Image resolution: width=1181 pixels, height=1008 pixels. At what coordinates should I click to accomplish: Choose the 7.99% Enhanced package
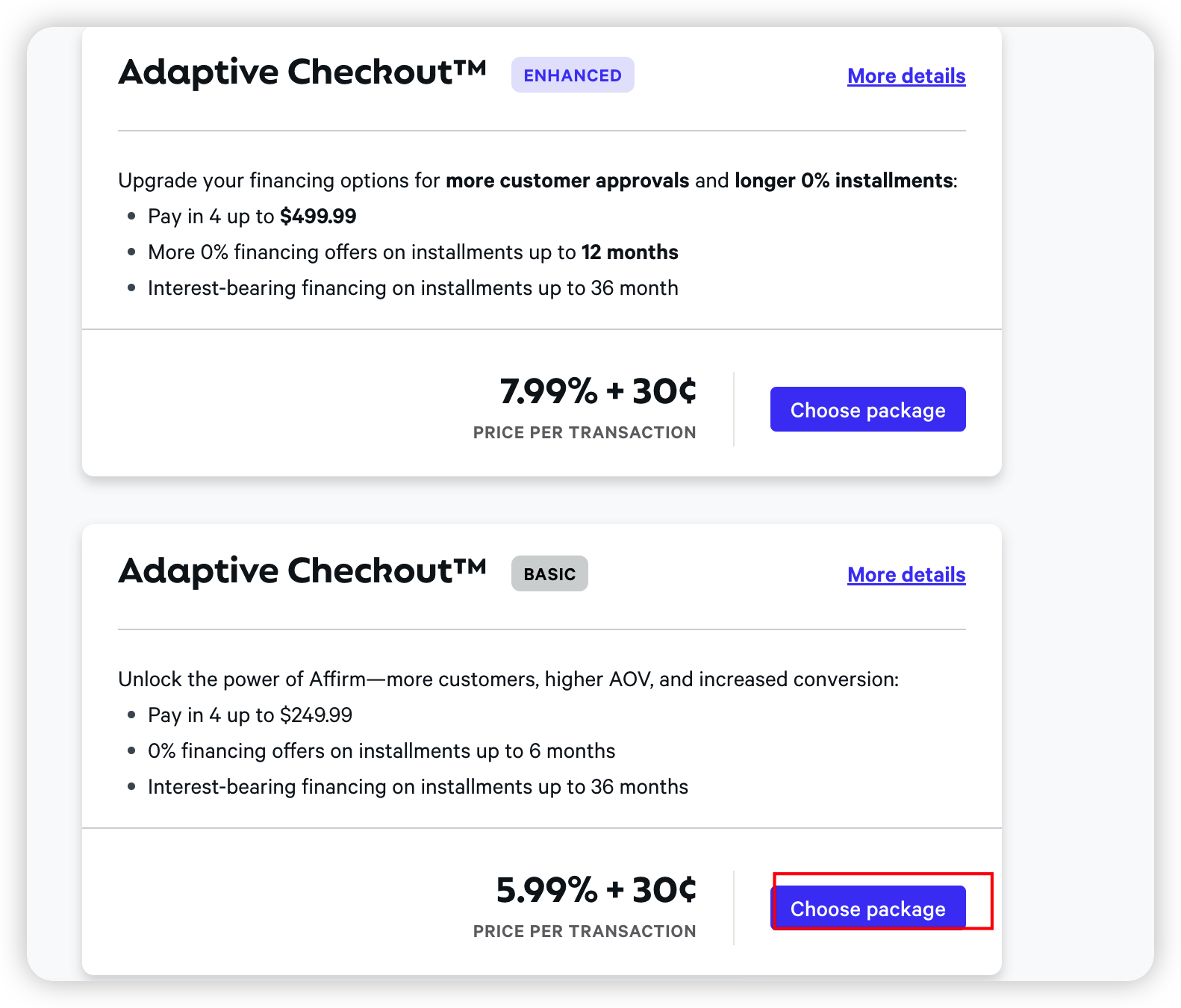tap(867, 410)
